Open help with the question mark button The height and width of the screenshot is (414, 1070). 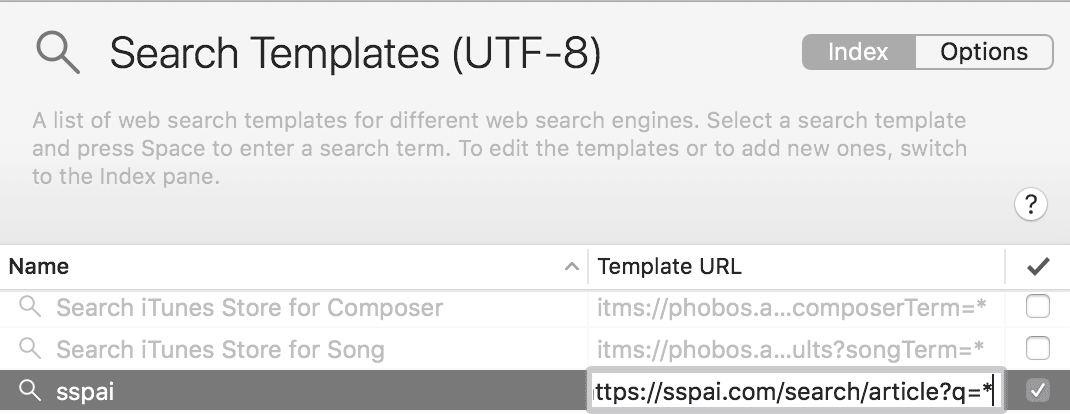click(x=1030, y=205)
